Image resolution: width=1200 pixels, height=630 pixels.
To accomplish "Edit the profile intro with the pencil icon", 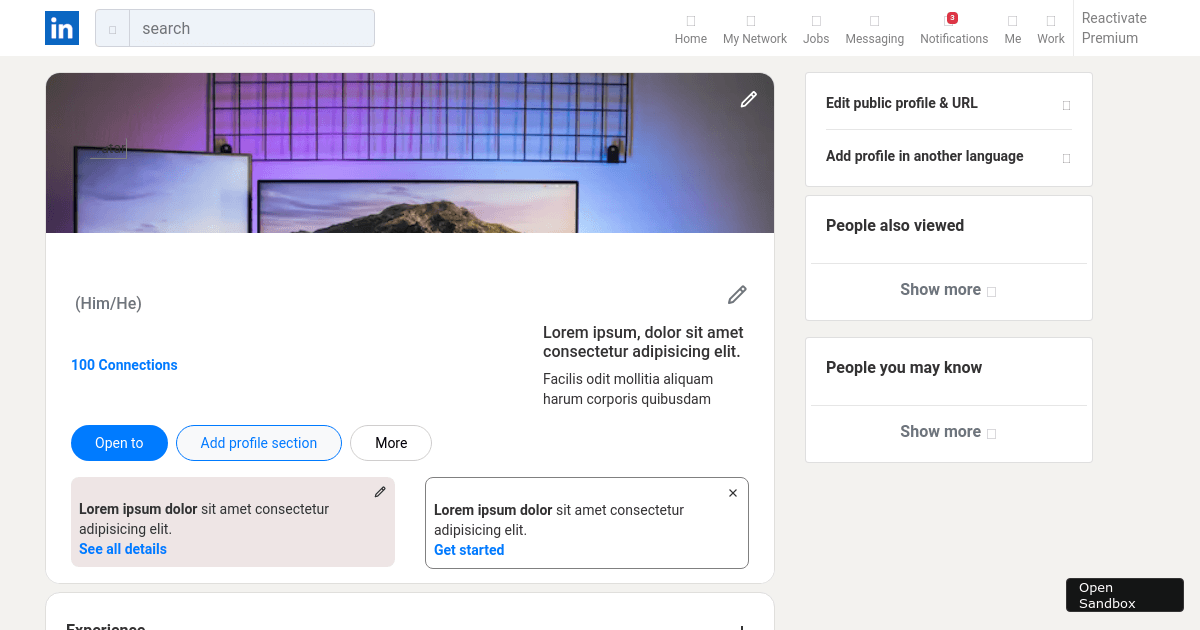I will point(737,294).
